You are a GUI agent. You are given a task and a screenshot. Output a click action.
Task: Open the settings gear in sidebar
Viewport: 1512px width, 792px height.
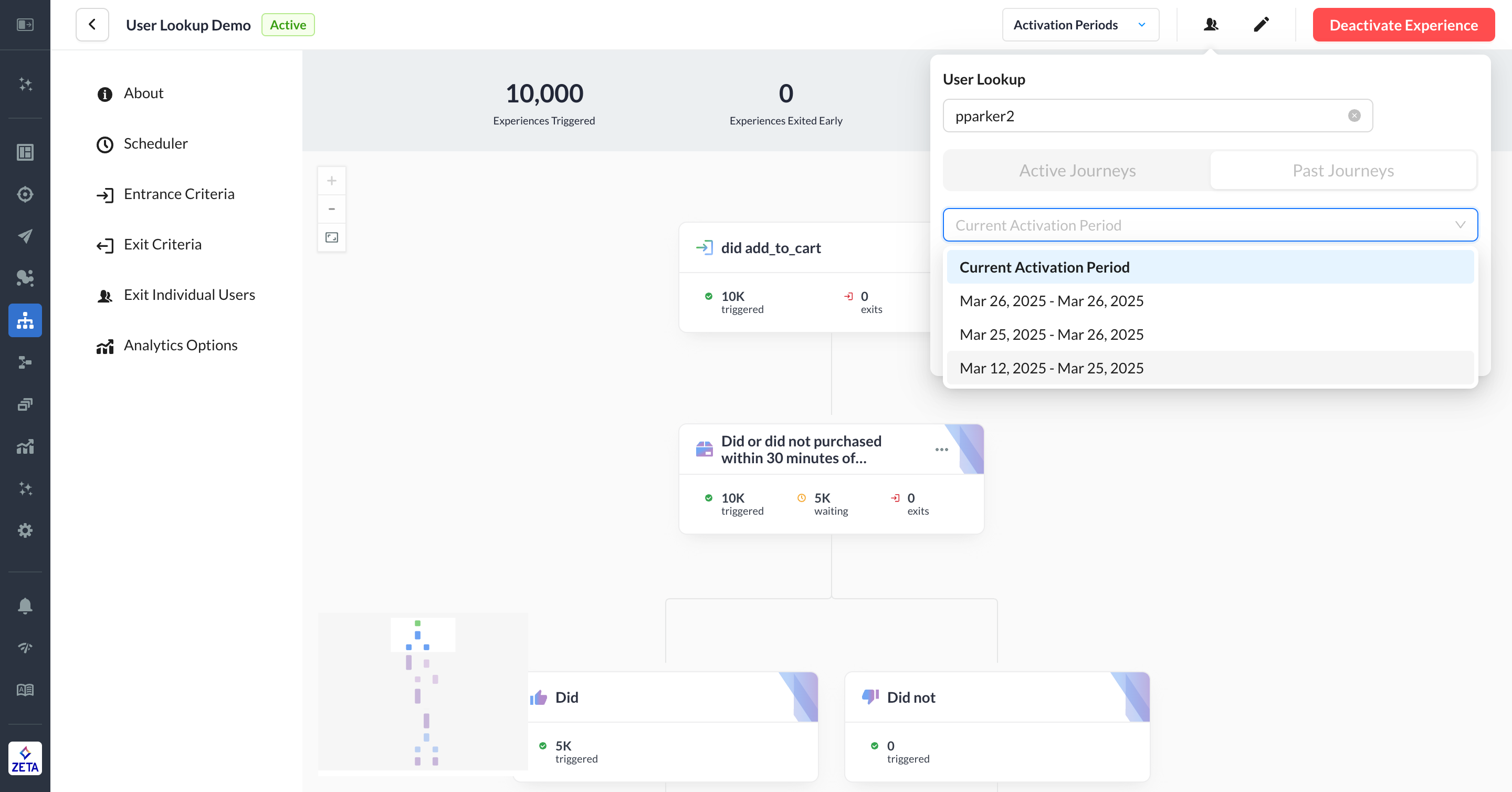point(25,530)
